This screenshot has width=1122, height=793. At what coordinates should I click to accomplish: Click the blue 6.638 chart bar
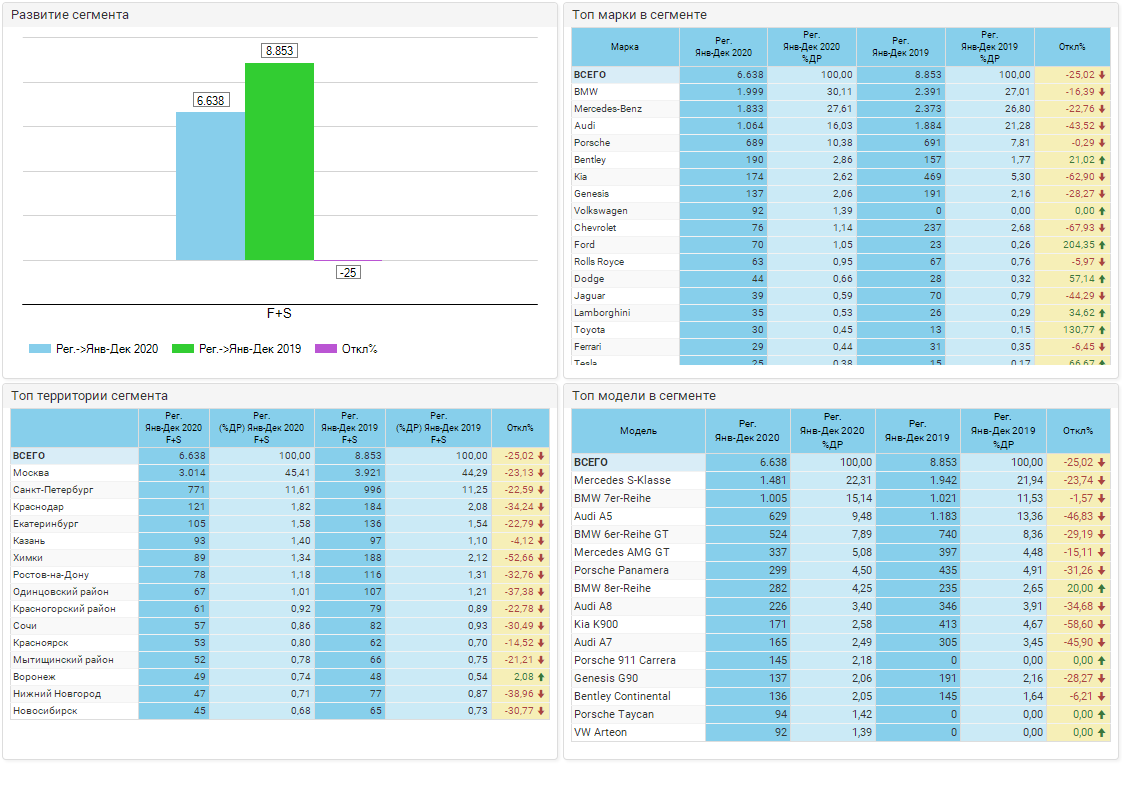click(x=210, y=186)
